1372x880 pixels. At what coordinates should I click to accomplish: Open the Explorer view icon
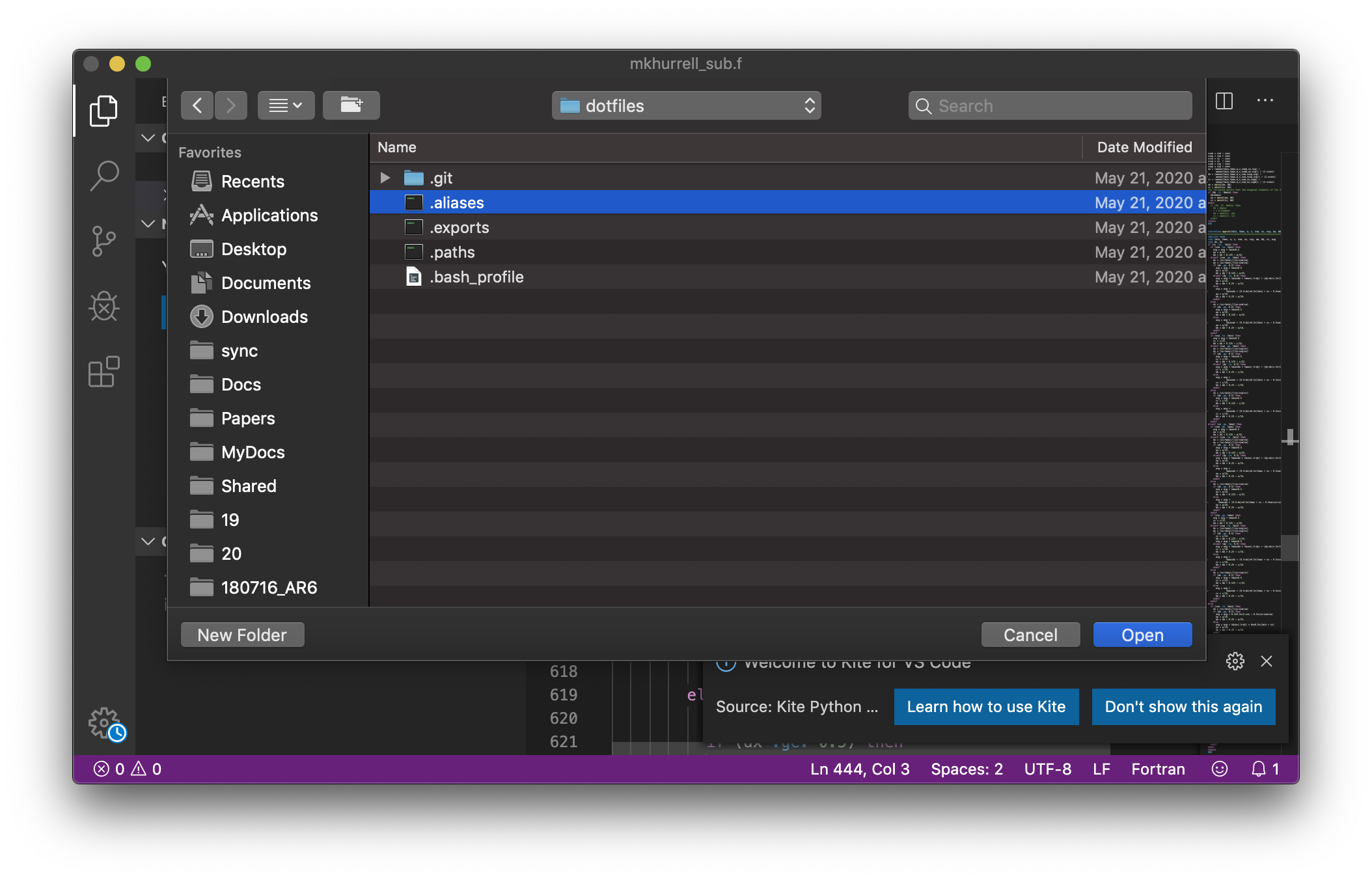click(x=103, y=111)
